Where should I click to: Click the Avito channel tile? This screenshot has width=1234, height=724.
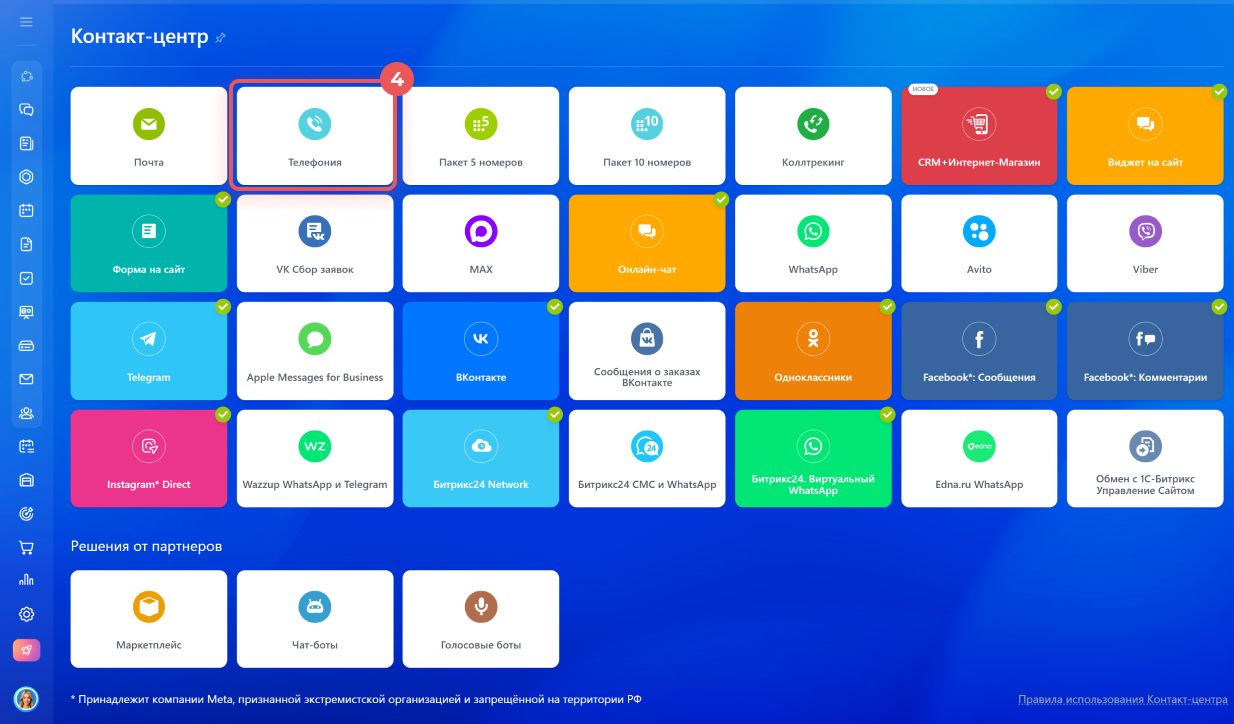979,243
